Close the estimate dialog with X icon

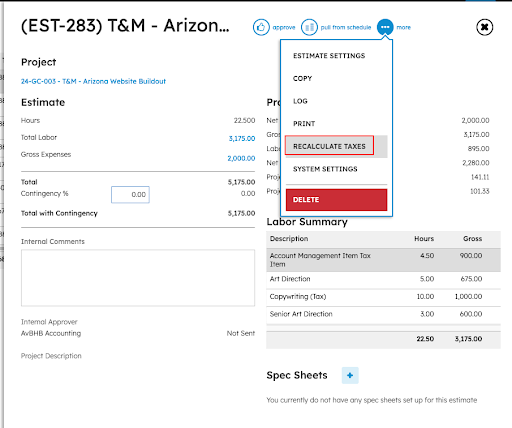click(485, 27)
